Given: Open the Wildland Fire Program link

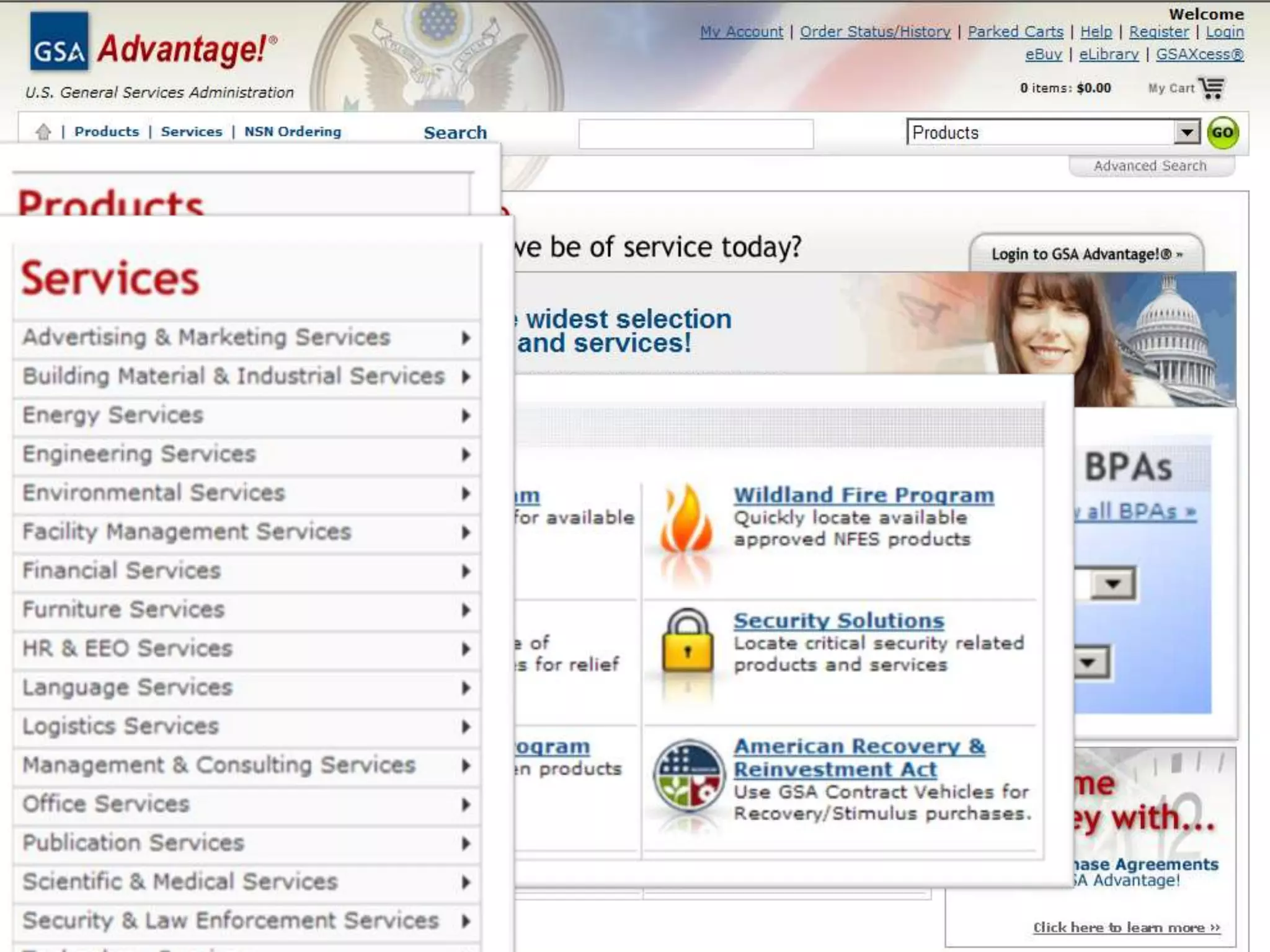Looking at the screenshot, I should pyautogui.click(x=864, y=495).
